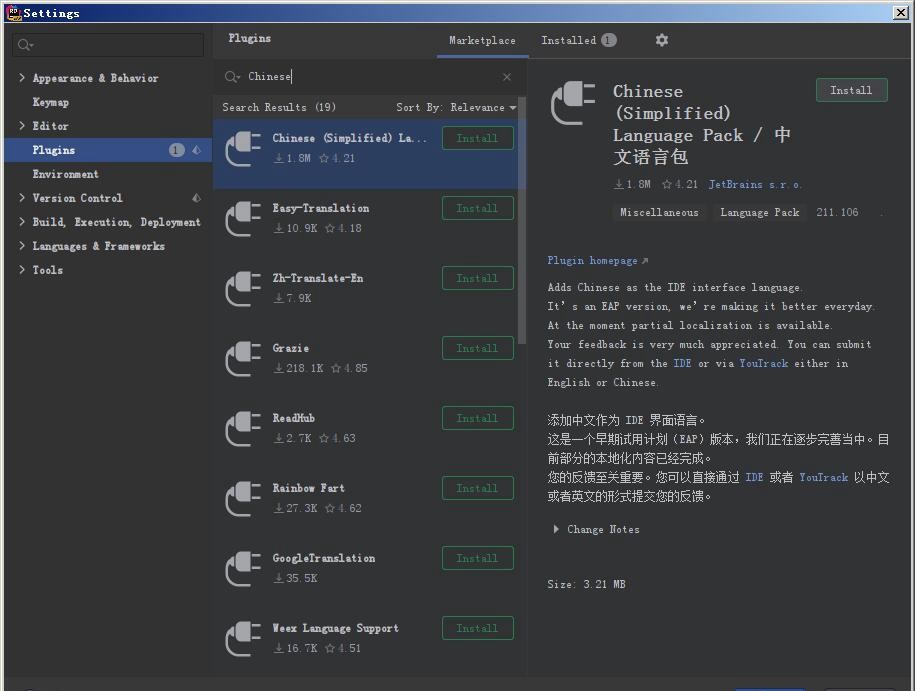Select the Zh-Translate-En plugin icon
This screenshot has width=915, height=691.
[x=243, y=289]
